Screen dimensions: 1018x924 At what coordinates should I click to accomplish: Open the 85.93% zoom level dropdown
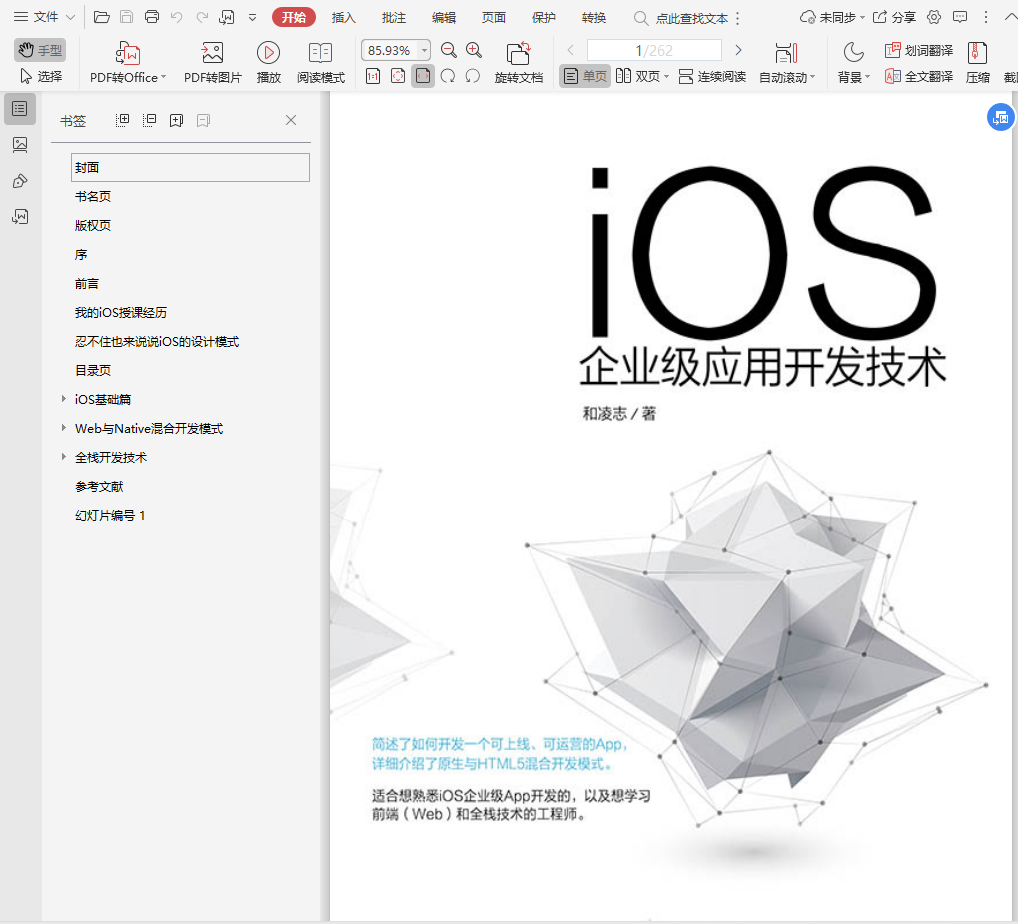pos(424,50)
